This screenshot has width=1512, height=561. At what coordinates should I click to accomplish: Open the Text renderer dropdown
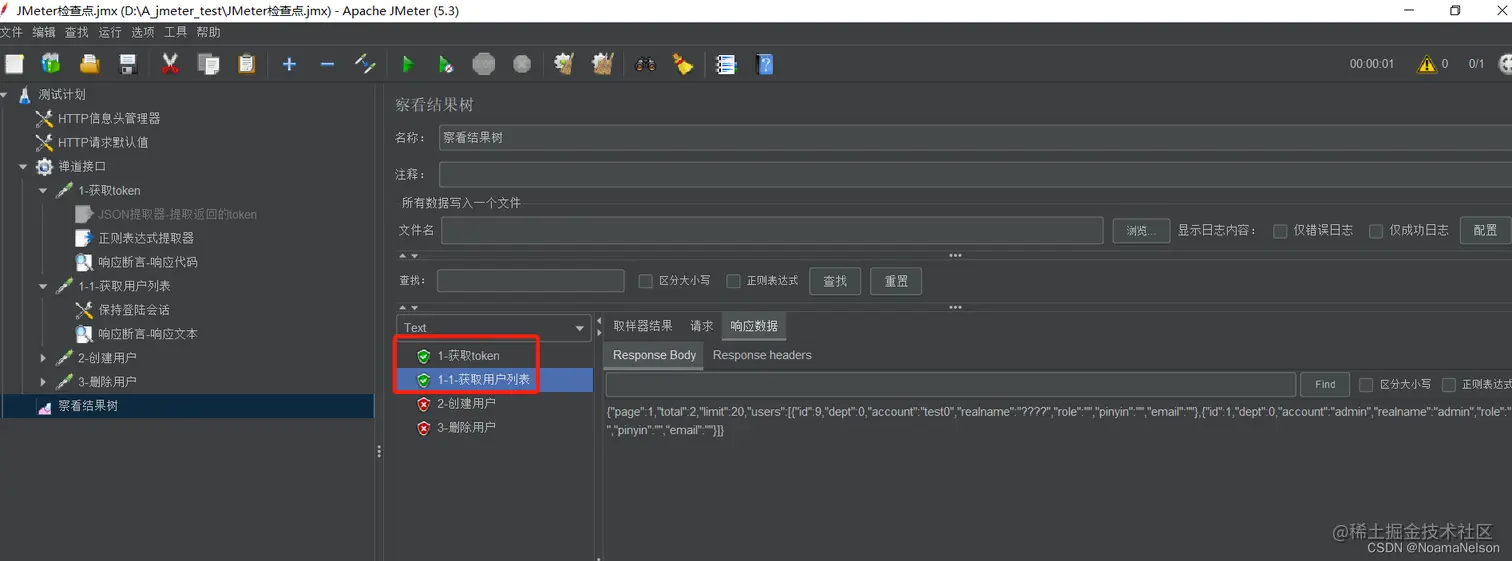pos(494,327)
